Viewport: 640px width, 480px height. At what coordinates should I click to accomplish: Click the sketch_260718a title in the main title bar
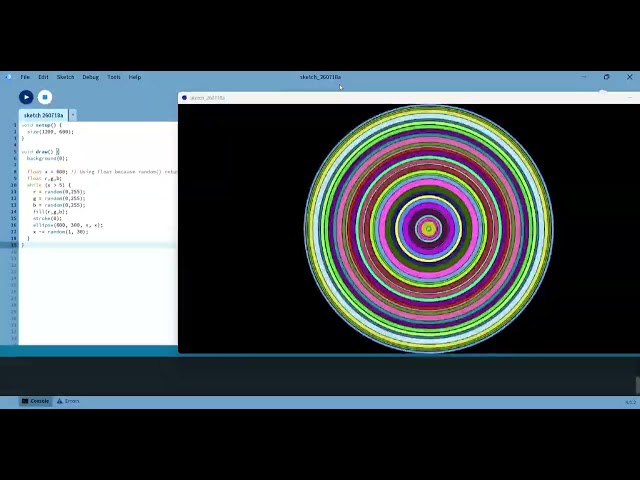click(320, 77)
